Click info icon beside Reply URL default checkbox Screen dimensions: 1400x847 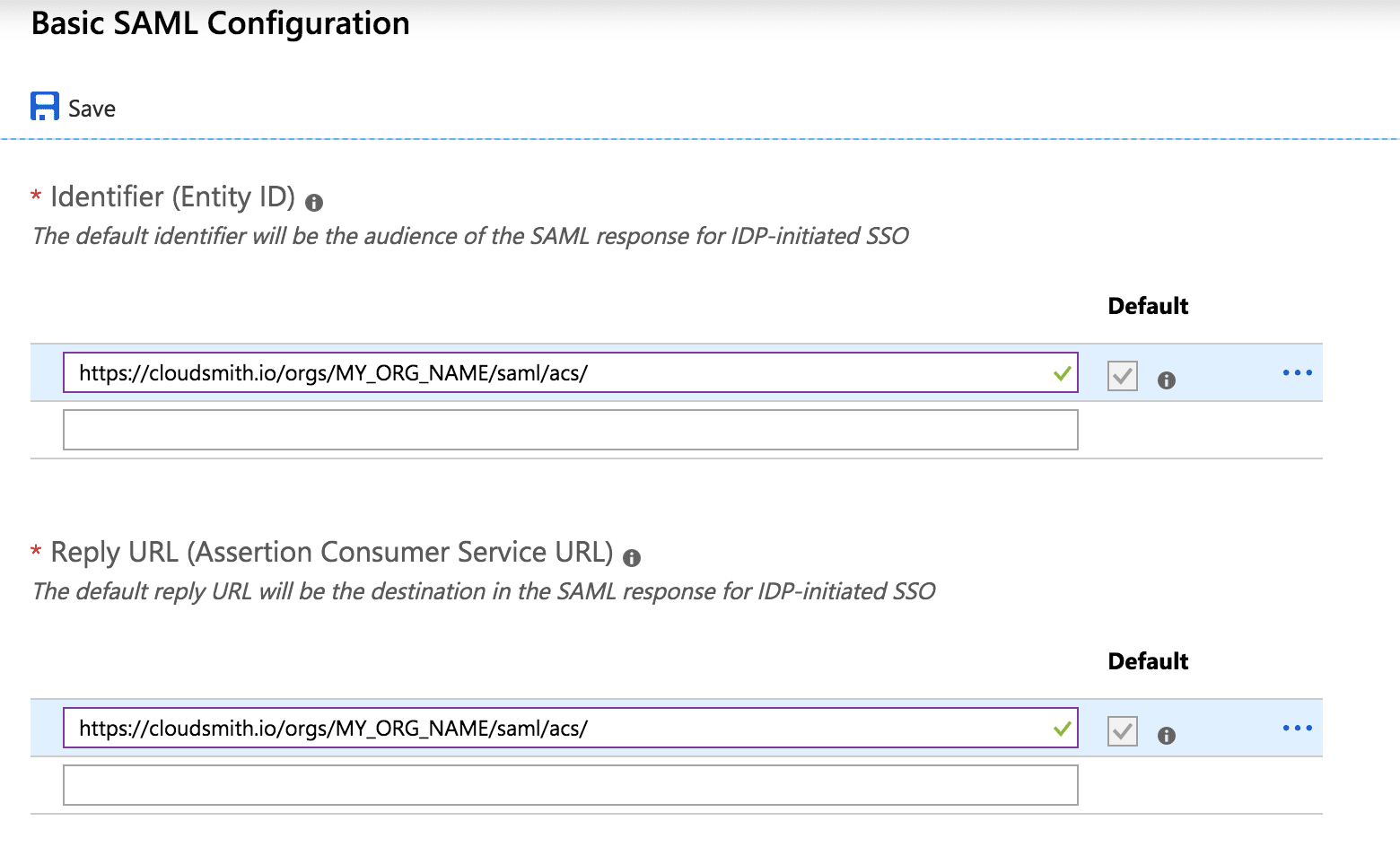[1167, 736]
